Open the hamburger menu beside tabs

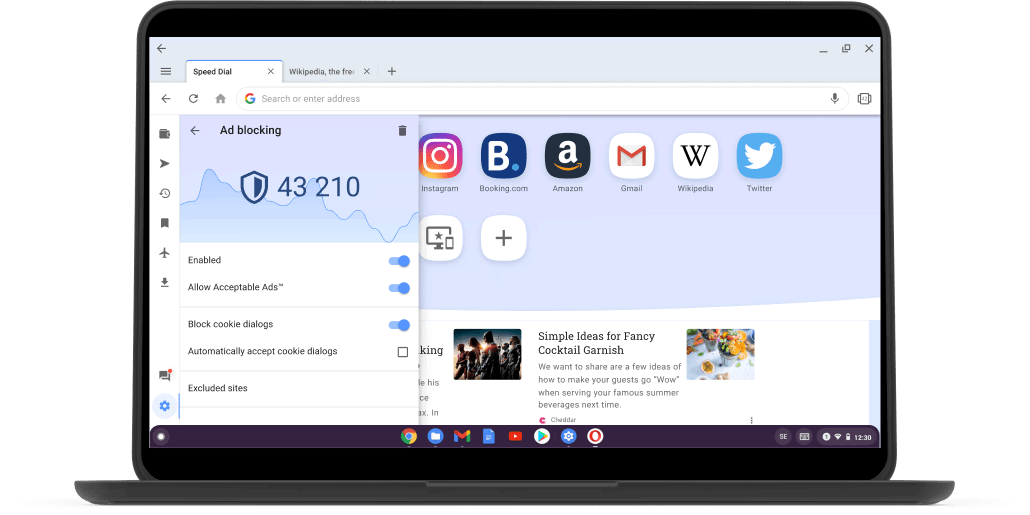tap(166, 71)
